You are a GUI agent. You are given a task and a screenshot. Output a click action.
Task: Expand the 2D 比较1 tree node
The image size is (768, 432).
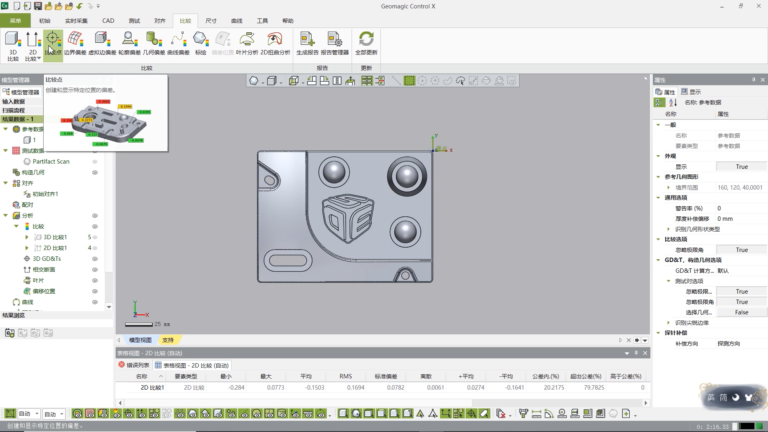click(27, 248)
